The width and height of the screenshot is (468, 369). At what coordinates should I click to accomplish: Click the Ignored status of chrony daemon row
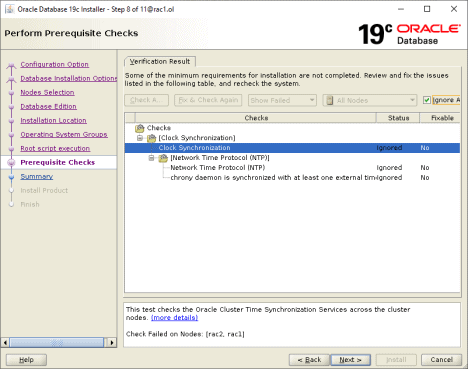[389, 178]
